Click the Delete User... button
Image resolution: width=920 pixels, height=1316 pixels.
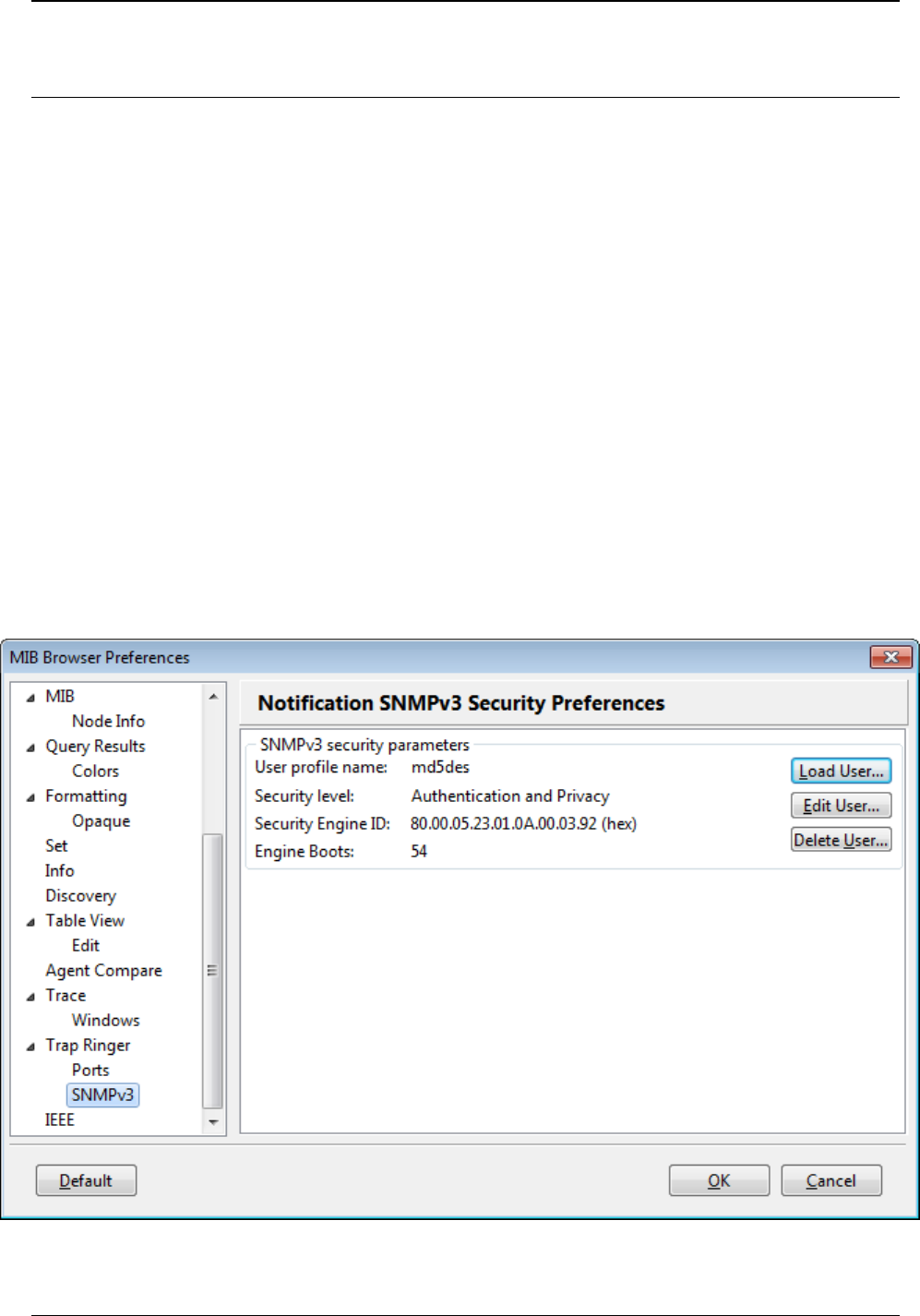tap(841, 840)
